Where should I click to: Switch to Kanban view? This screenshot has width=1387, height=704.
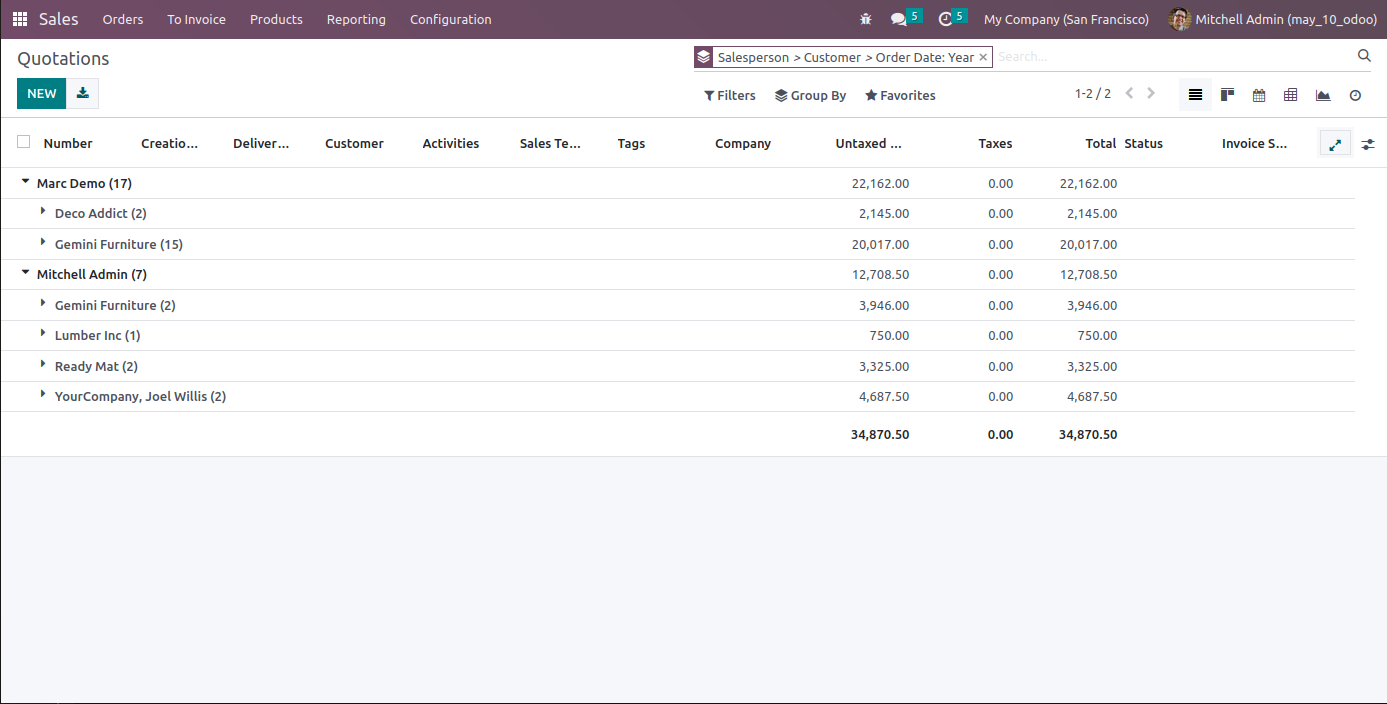1227,95
